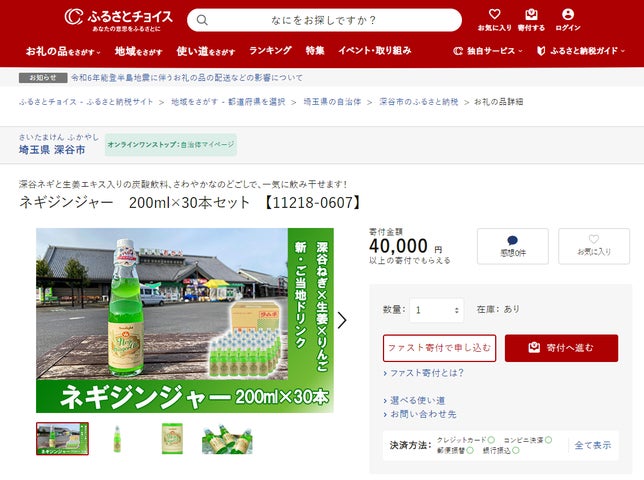Viewport: 644px width, 480px height.
Task: Click the 在庫: あり stock status
Action: (498, 309)
